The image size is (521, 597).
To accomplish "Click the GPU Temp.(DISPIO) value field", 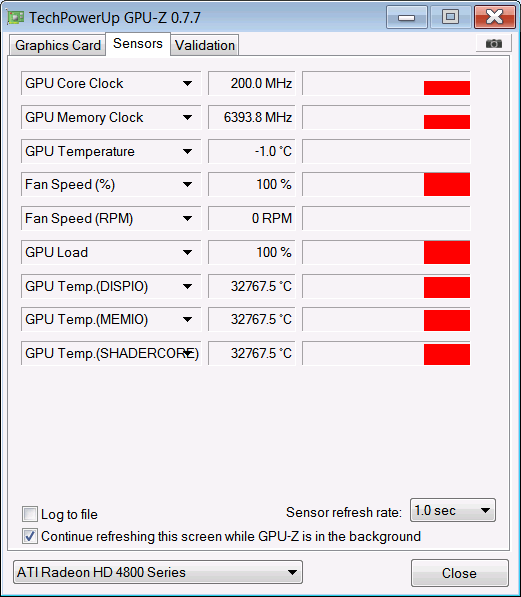I will 251,286.
